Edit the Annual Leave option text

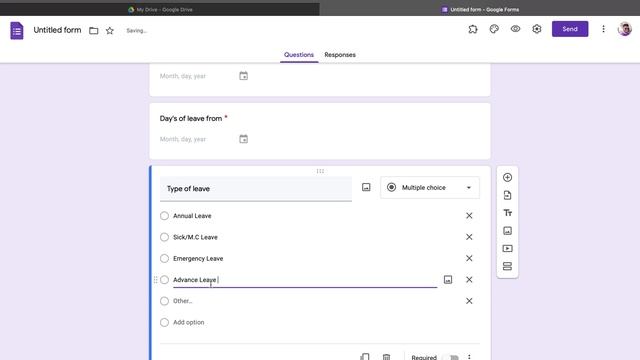pos(192,216)
